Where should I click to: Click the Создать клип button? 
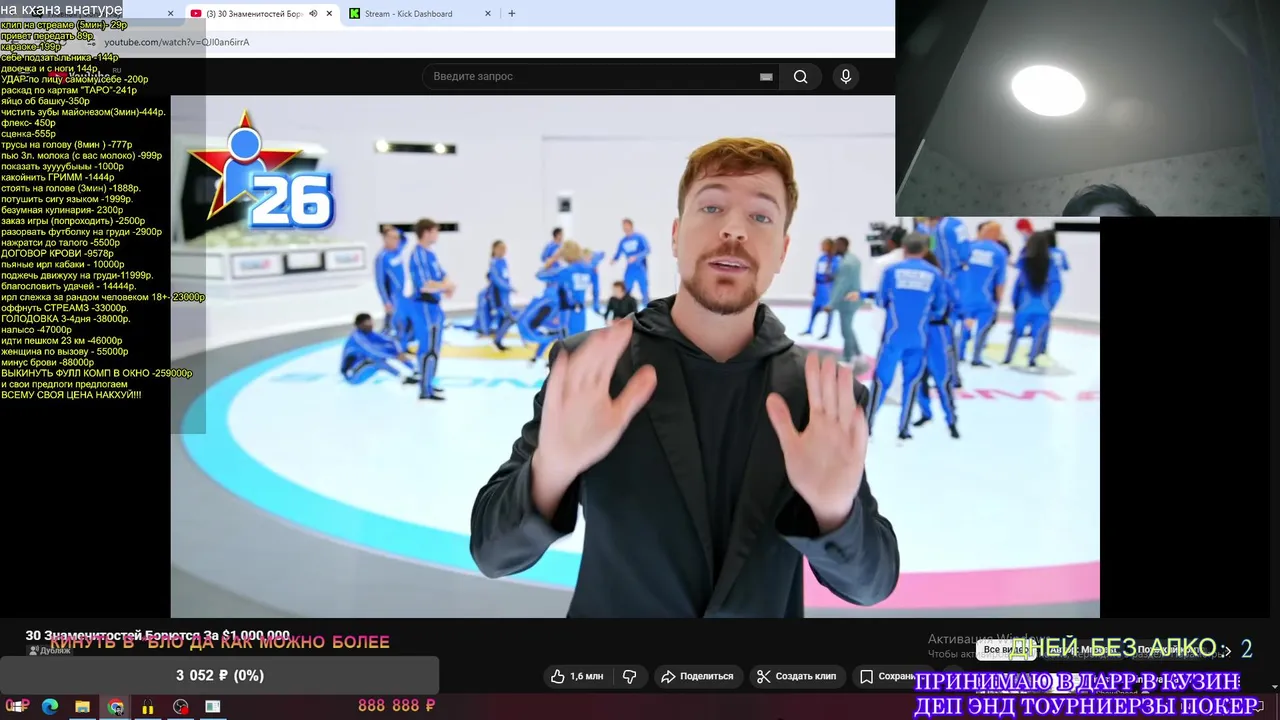coord(796,676)
